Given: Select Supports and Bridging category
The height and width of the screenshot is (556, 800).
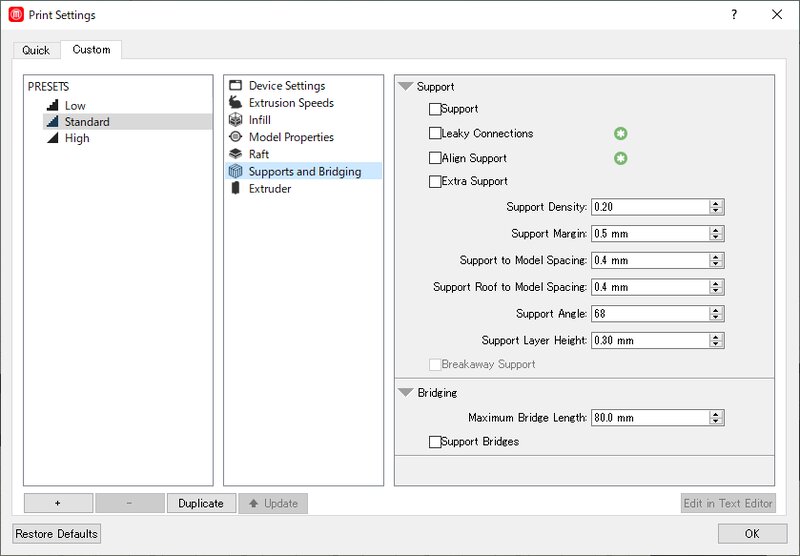Looking at the screenshot, I should pyautogui.click(x=304, y=171).
